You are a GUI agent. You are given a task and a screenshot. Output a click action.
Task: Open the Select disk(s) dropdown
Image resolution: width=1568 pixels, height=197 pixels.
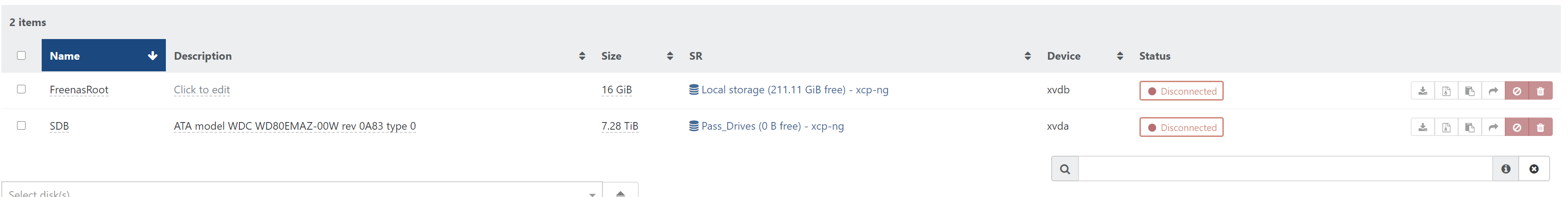[x=302, y=190]
